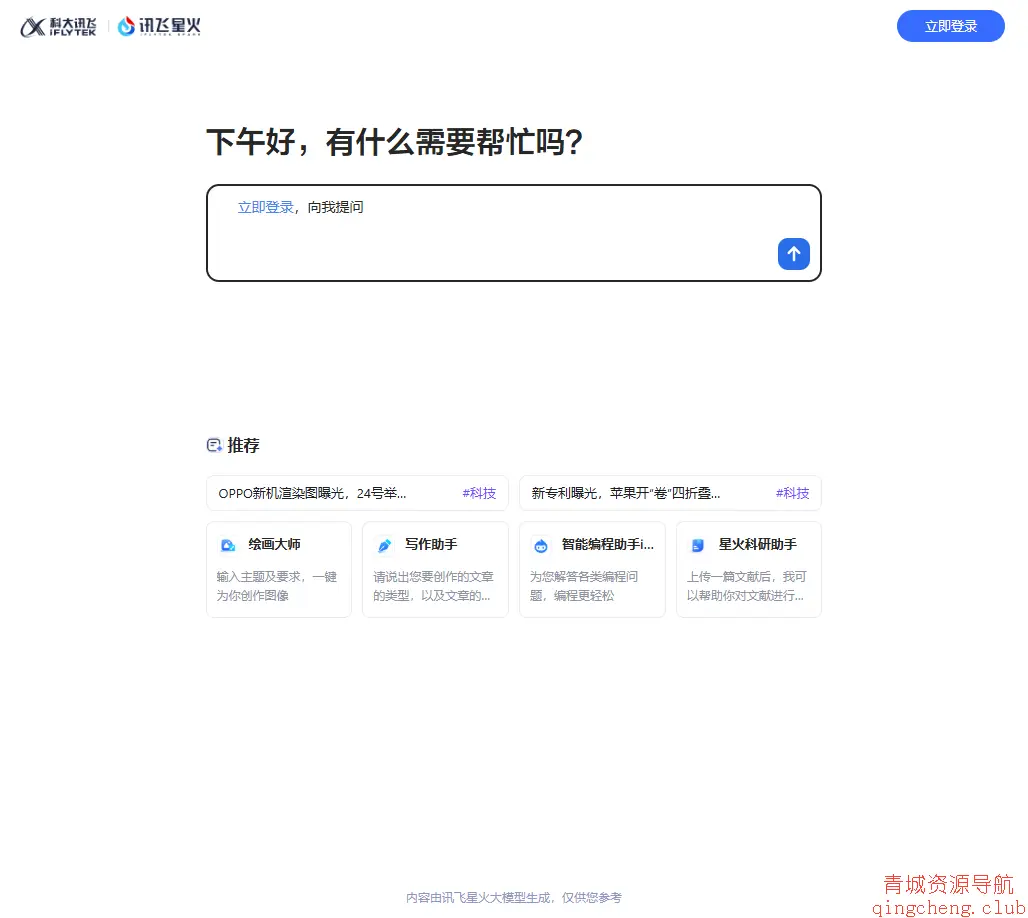Open the 讯飞星火 home logo

pyautogui.click(x=158, y=26)
